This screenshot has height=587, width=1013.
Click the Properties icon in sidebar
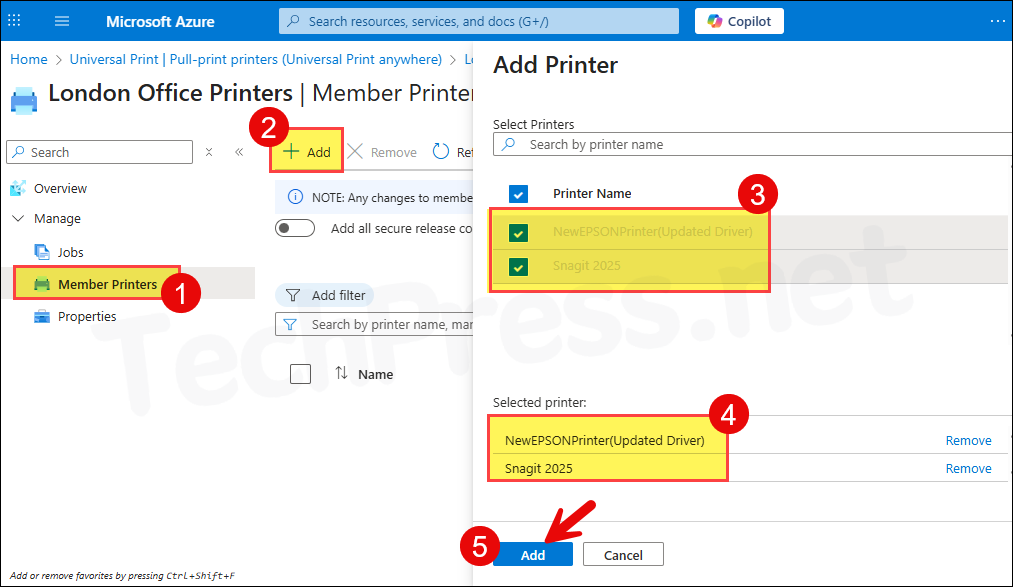tap(42, 316)
